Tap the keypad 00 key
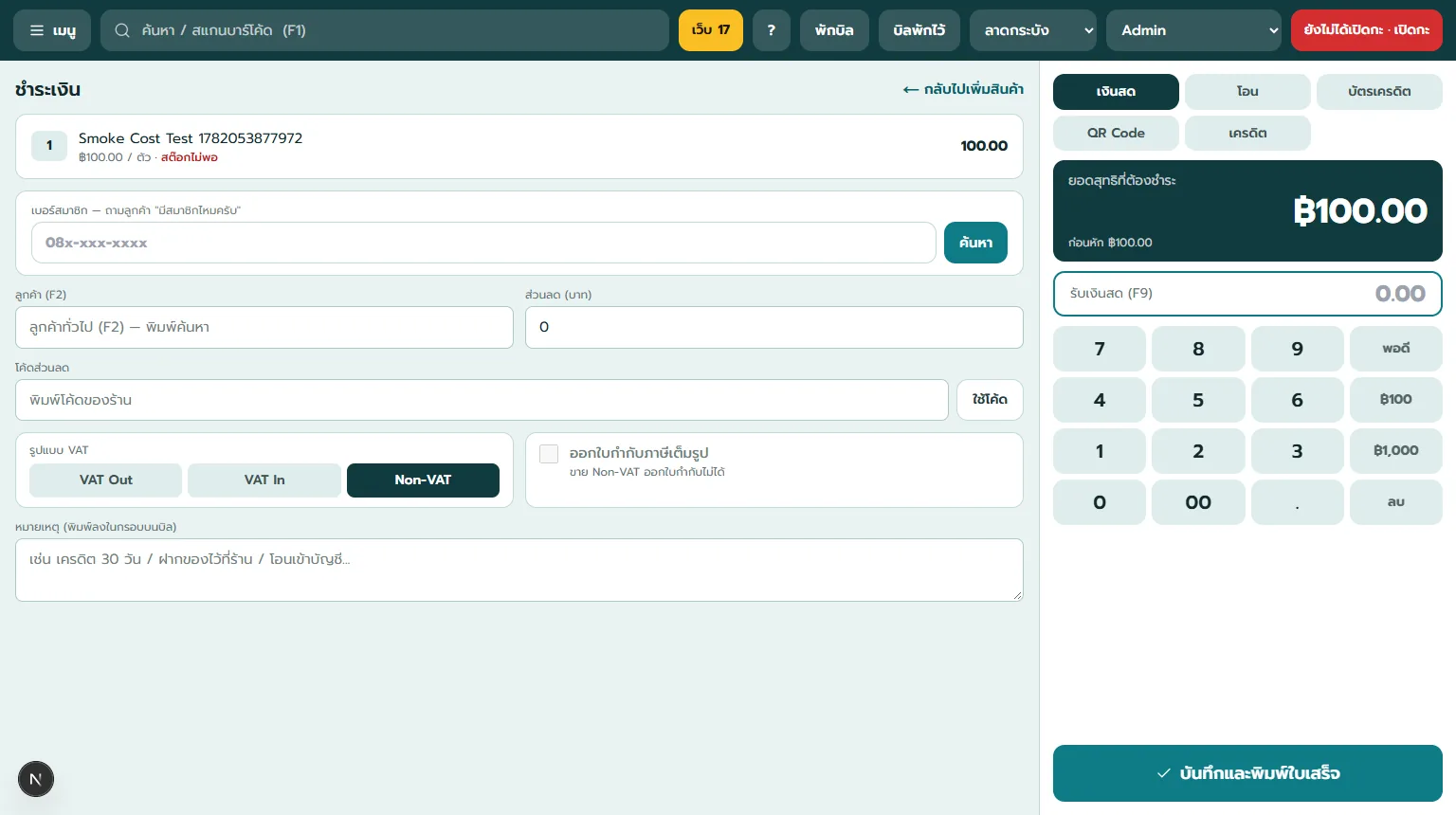 tap(1198, 502)
